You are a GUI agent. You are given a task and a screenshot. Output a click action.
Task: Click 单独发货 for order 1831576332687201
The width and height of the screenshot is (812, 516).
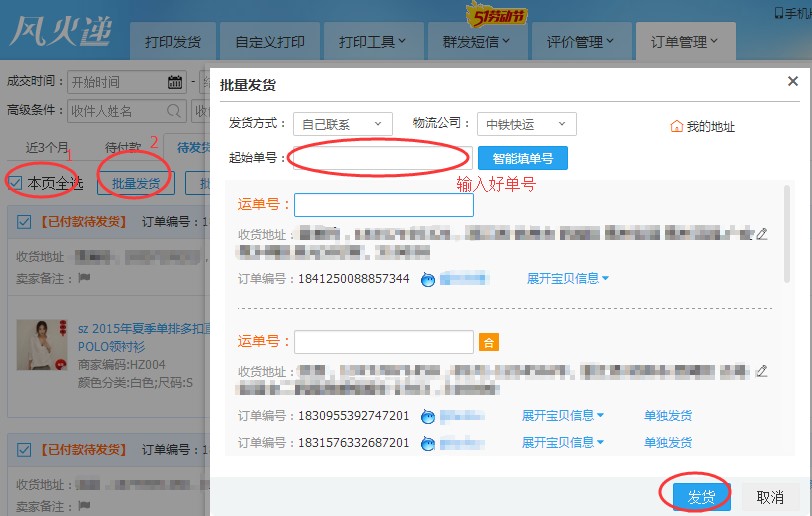pos(668,442)
